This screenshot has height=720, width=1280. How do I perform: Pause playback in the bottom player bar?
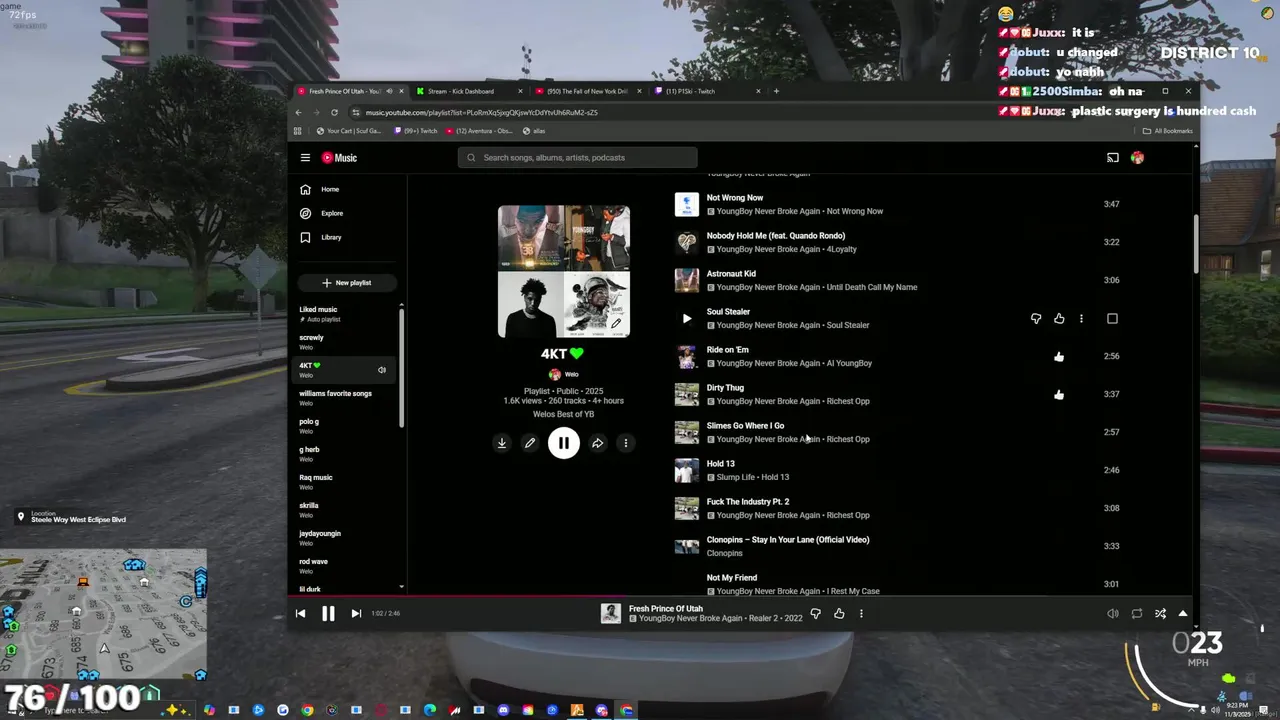(x=328, y=613)
